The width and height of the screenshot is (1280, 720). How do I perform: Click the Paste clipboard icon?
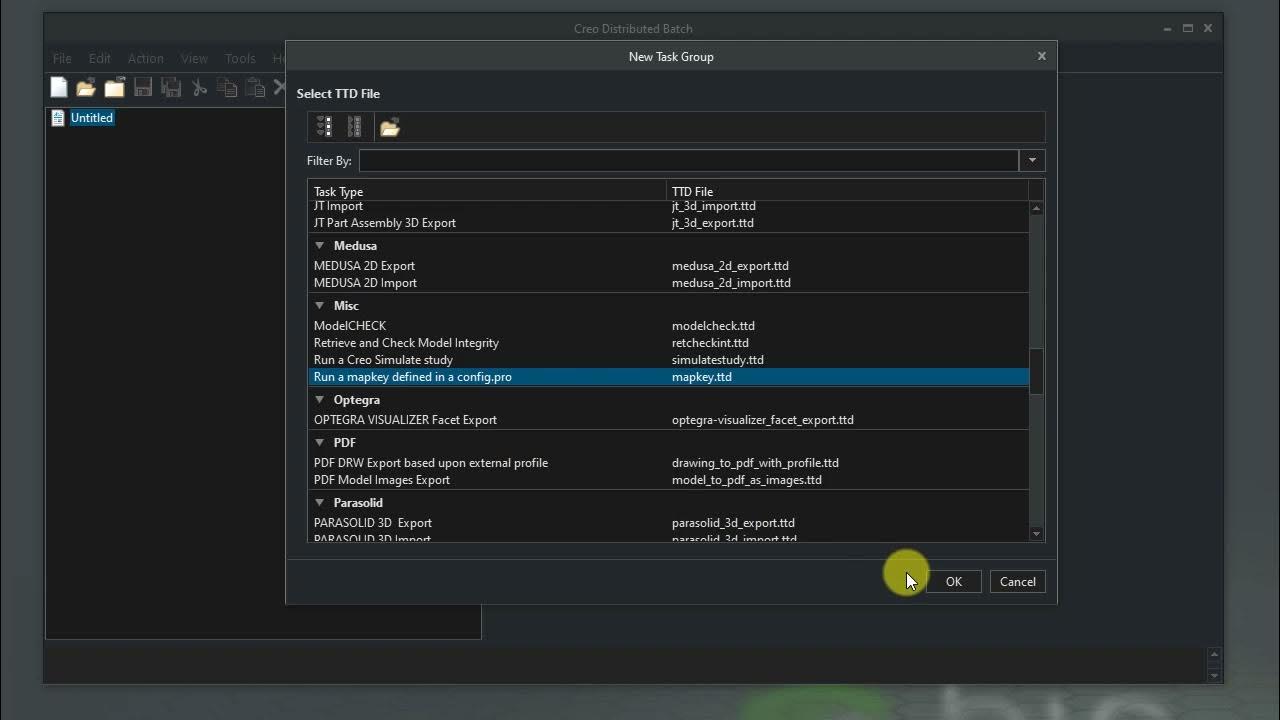[x=255, y=88]
